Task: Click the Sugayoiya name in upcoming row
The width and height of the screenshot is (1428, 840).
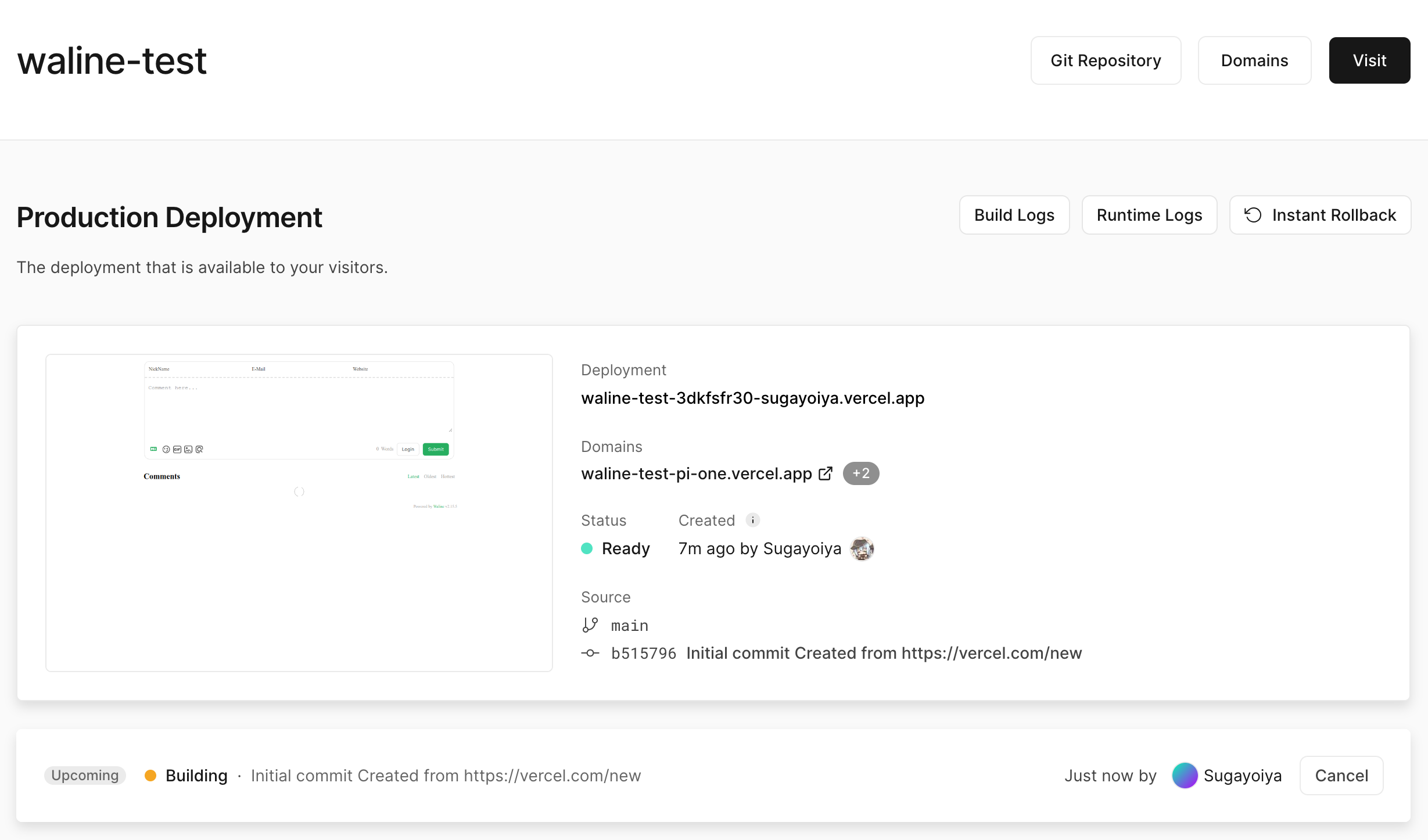Action: pos(1243,776)
